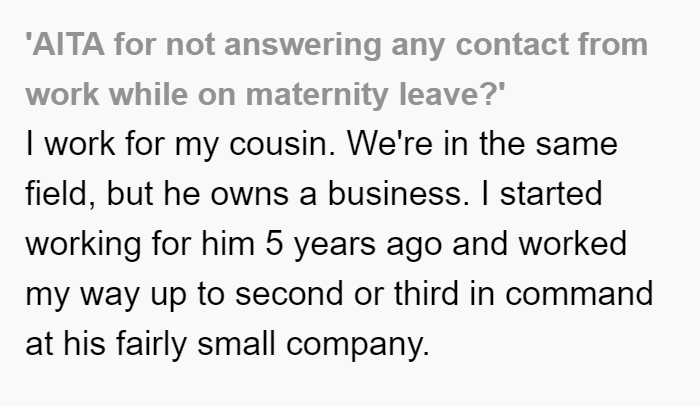The image size is (700, 406).
Task: Click the word 'field,' in the paragraph
Action: [60, 194]
